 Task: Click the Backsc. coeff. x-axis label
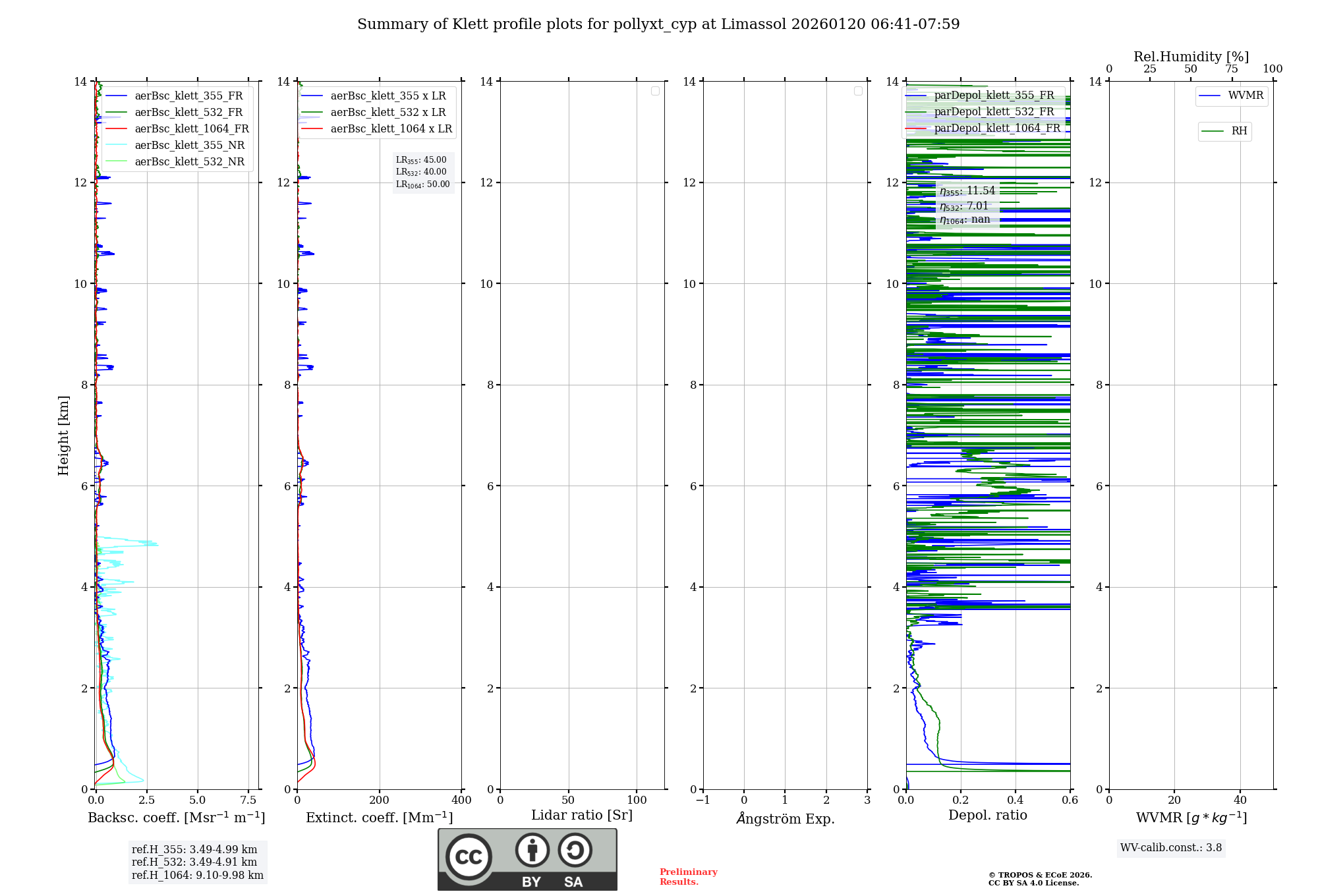pos(176,818)
